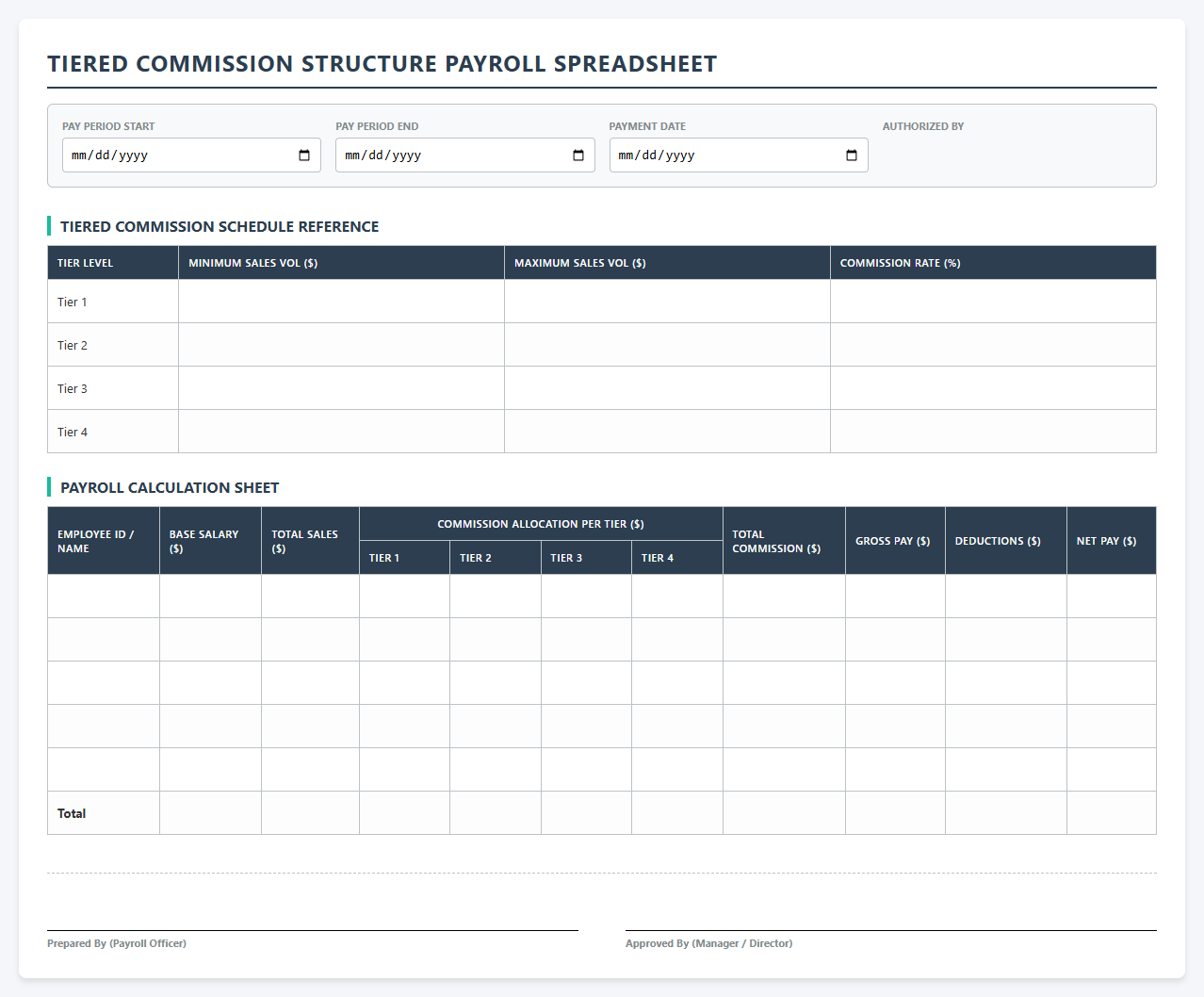
Task: Click the Tier 1 Maximum Sales Vol cell
Action: [667, 302]
